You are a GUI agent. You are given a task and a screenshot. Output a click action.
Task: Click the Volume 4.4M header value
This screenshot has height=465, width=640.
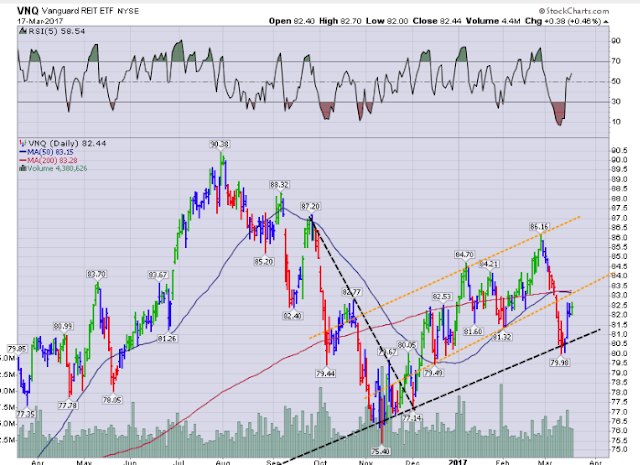click(x=493, y=21)
